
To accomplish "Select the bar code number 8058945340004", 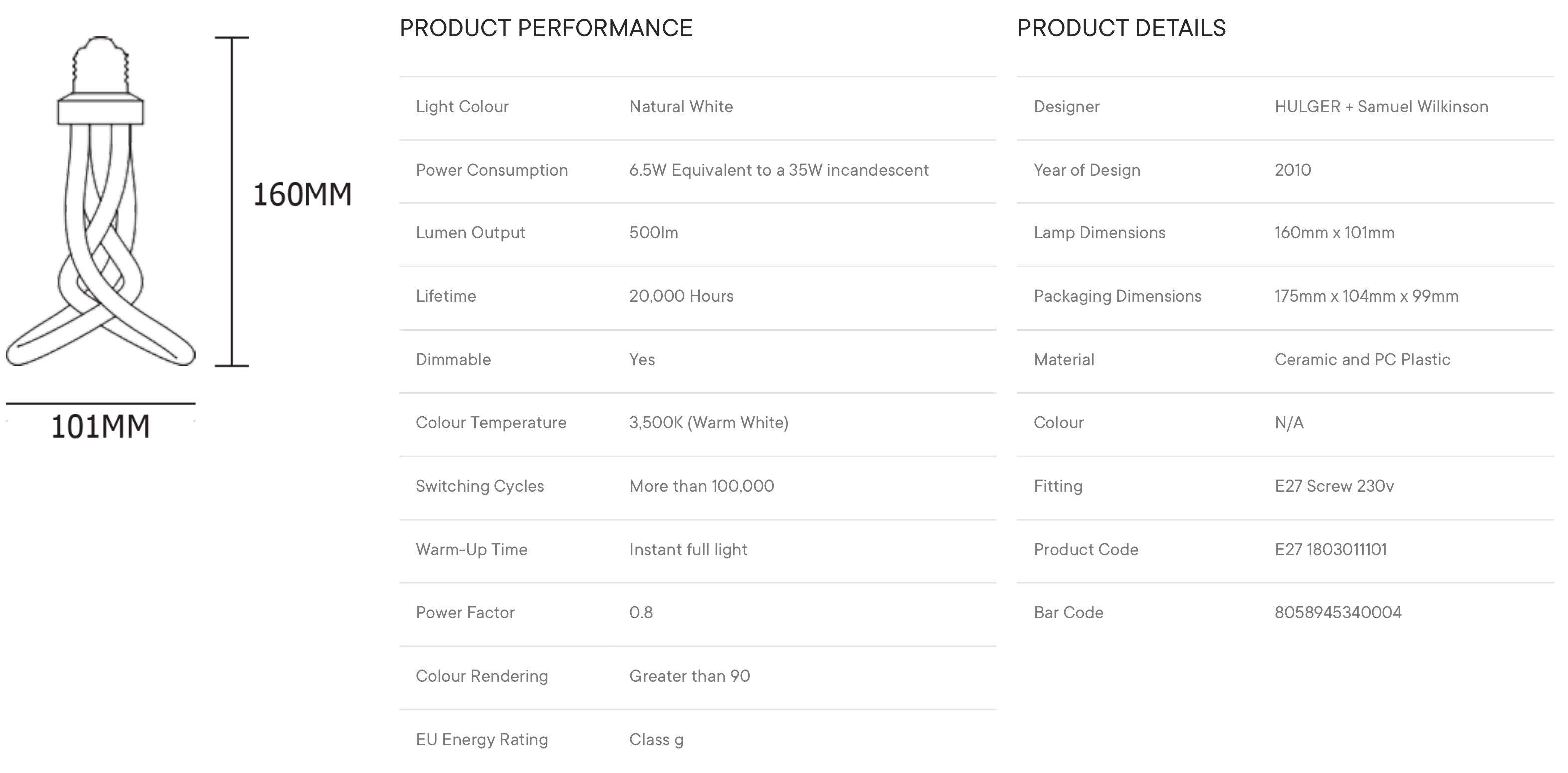I will 1338,612.
